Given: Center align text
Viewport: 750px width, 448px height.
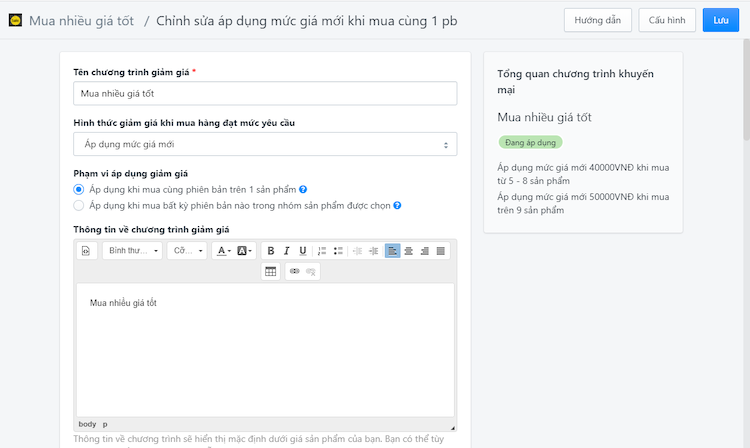Looking at the screenshot, I should [x=408, y=251].
